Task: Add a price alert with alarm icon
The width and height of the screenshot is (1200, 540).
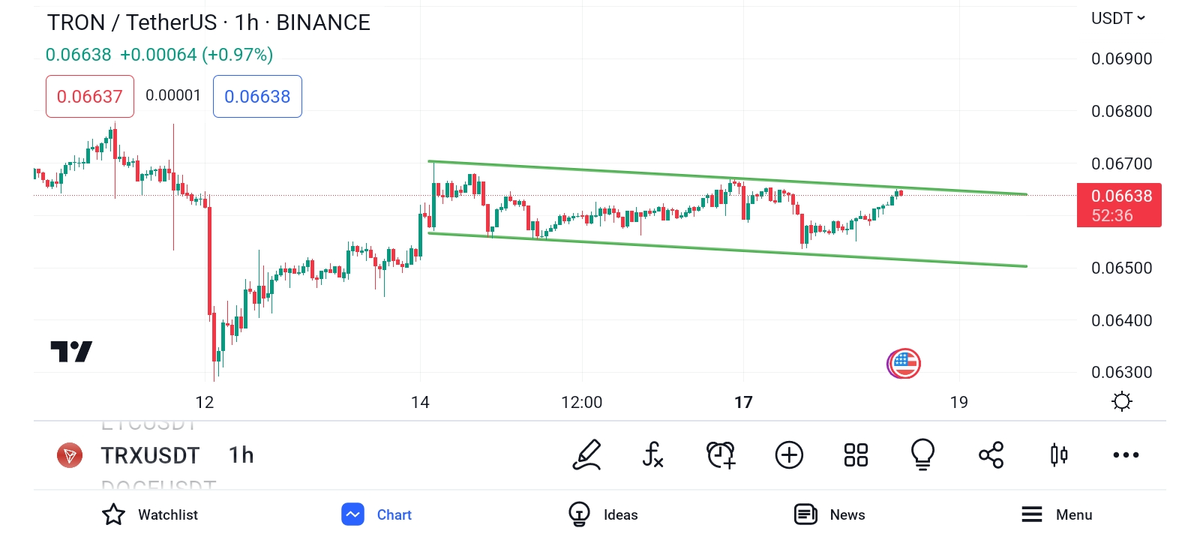Action: 720,455
